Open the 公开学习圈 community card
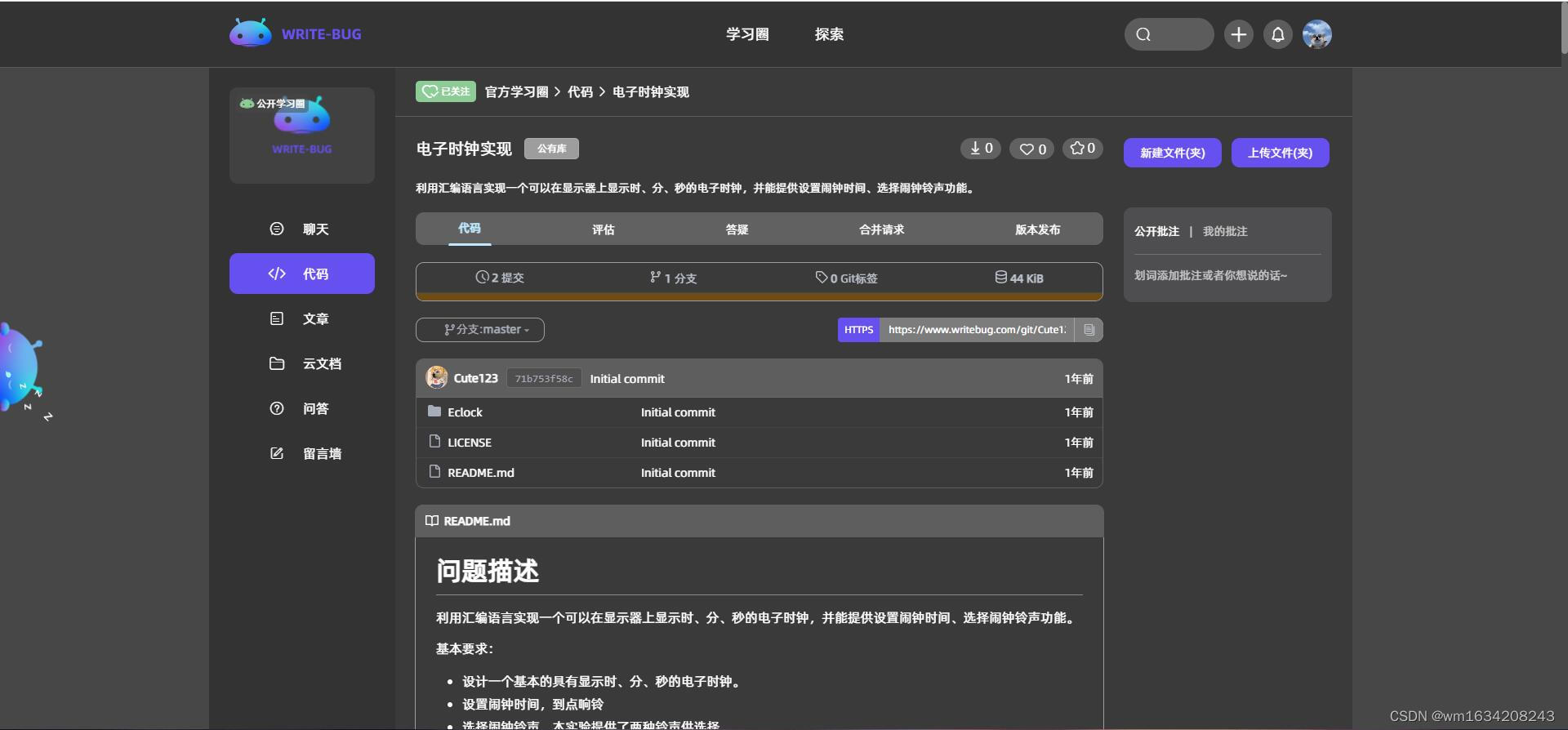 [302, 135]
